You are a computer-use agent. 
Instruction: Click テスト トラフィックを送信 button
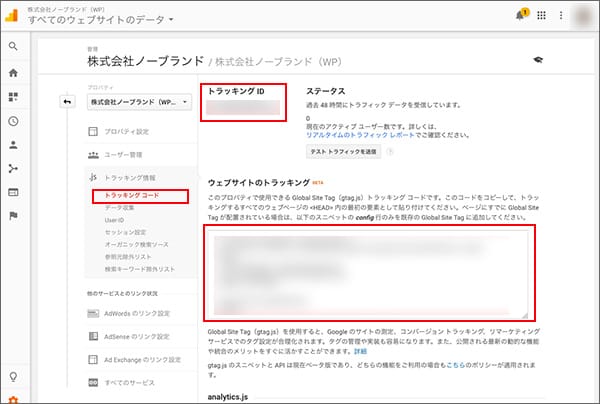tap(343, 152)
